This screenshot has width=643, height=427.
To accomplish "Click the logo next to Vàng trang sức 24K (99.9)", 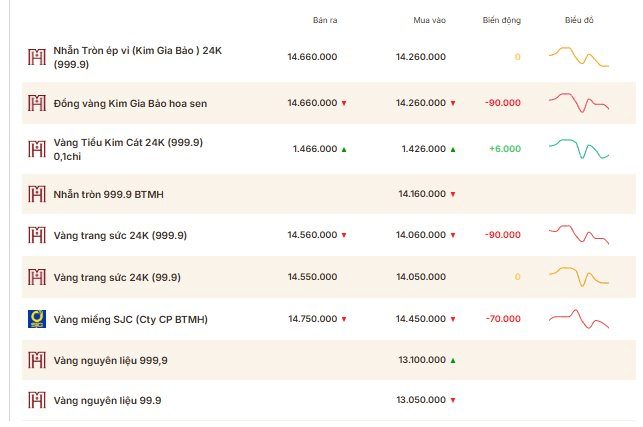I will pos(37,277).
